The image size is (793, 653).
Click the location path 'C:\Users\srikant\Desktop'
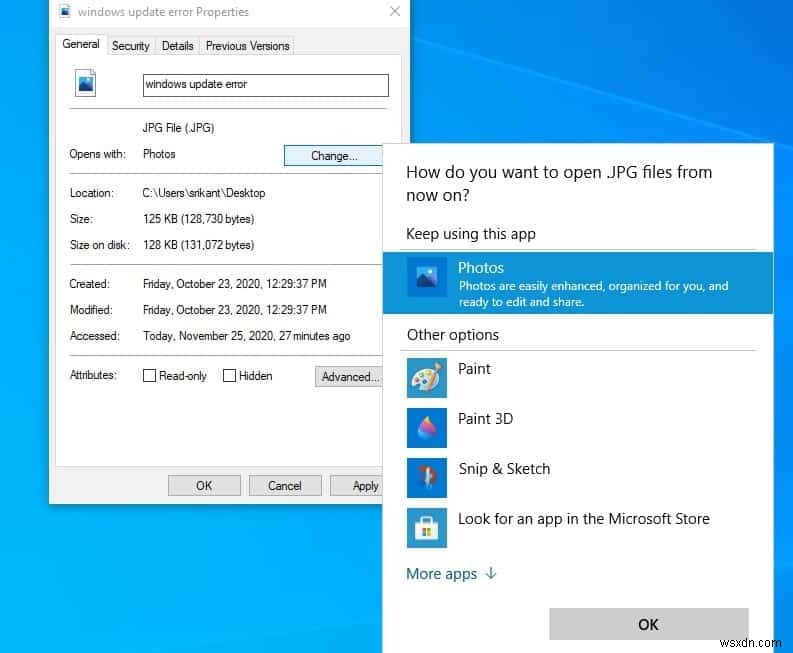coord(204,193)
